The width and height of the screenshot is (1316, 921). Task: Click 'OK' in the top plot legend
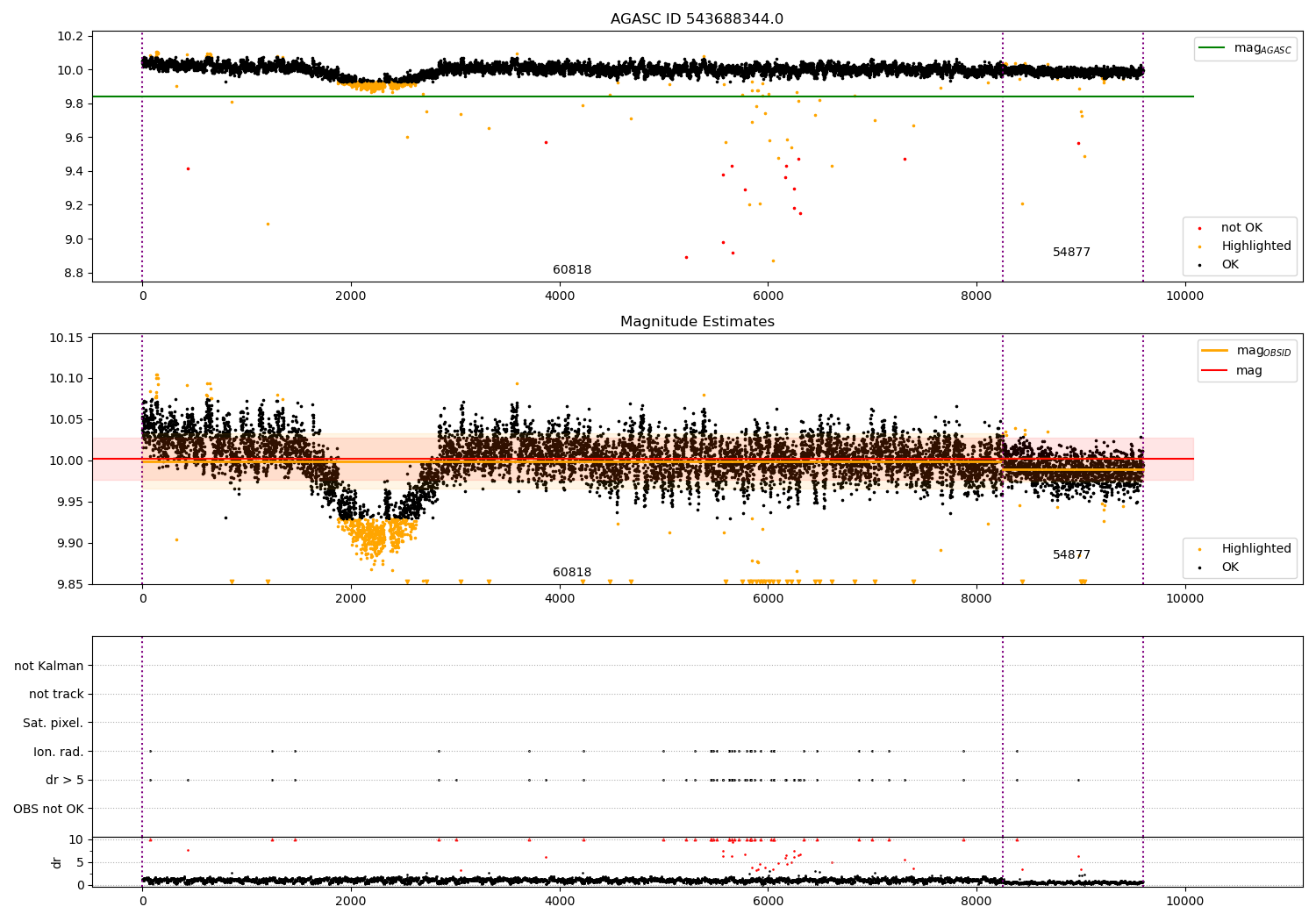1230,264
